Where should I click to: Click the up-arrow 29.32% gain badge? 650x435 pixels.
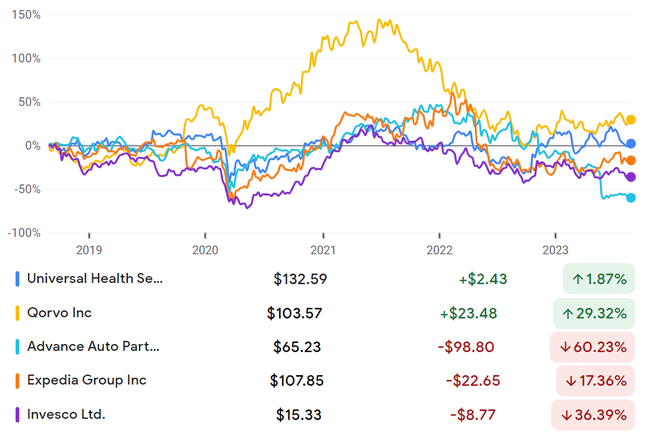(x=596, y=313)
